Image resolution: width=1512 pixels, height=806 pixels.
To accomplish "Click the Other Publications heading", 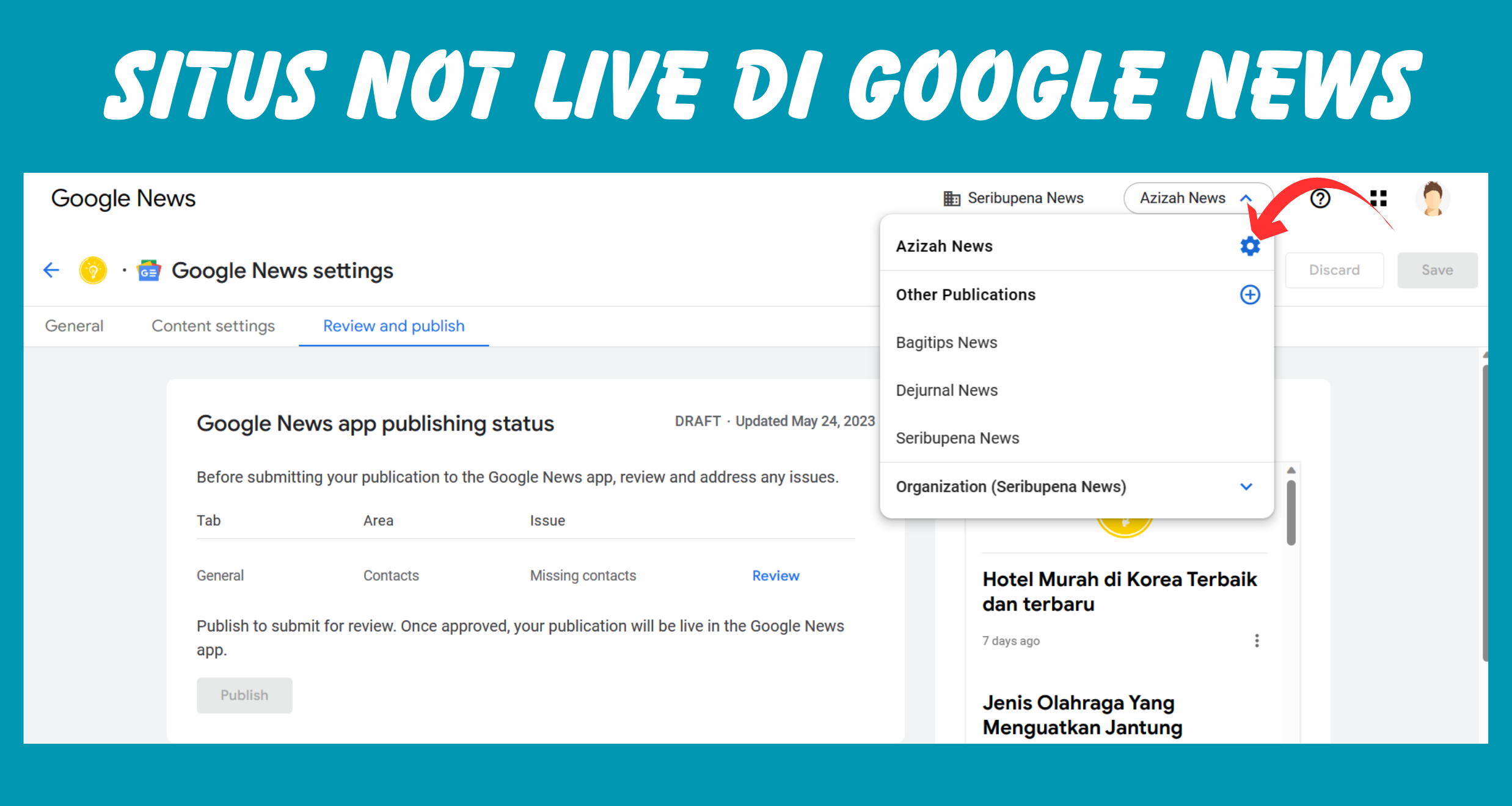I will click(965, 294).
